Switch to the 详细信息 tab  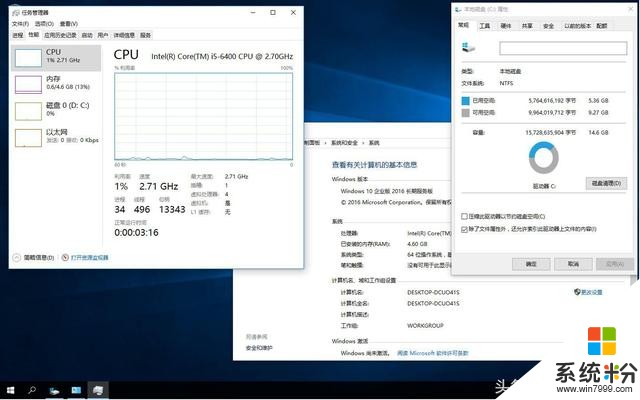tap(124, 35)
